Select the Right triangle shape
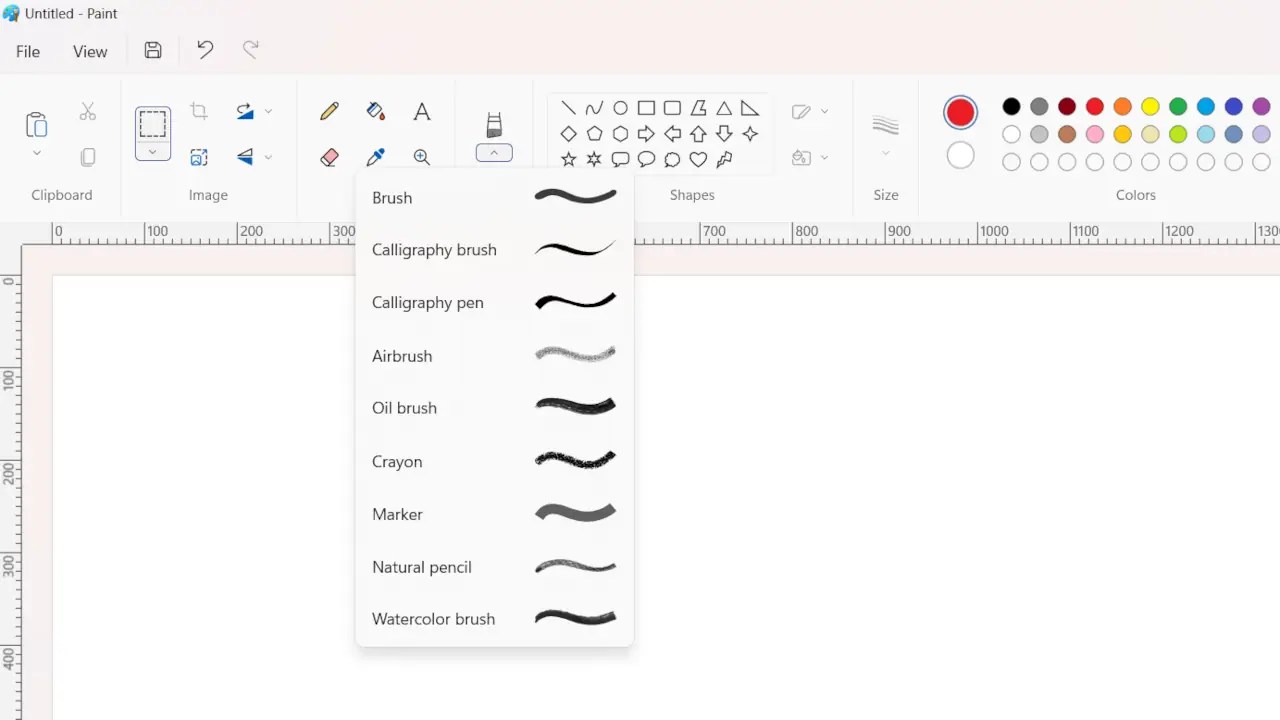The height and width of the screenshot is (720, 1280). tap(750, 108)
